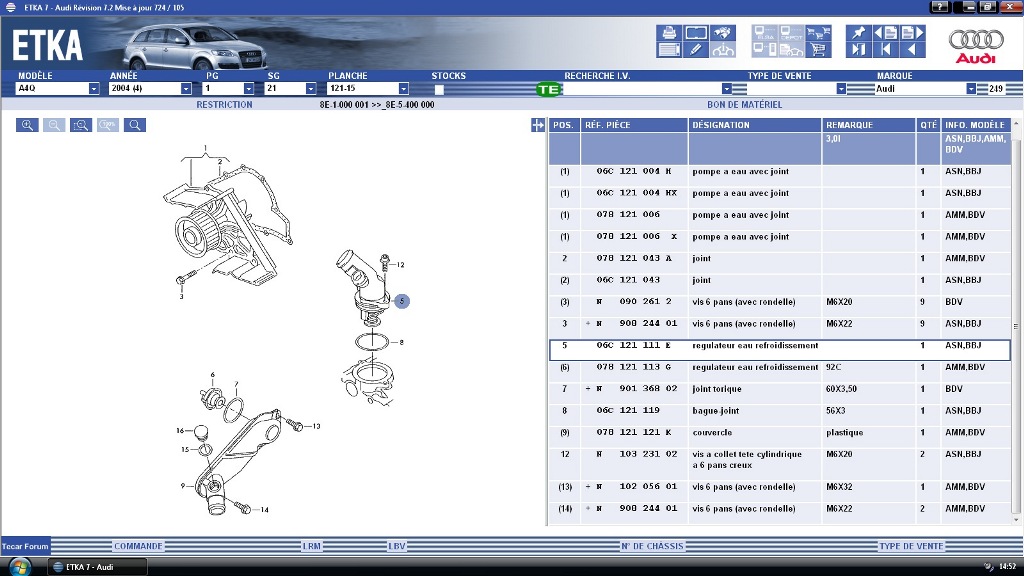Viewport: 1024px width, 576px height.
Task: Open the Marque dropdown showing Audi
Action: 970,89
